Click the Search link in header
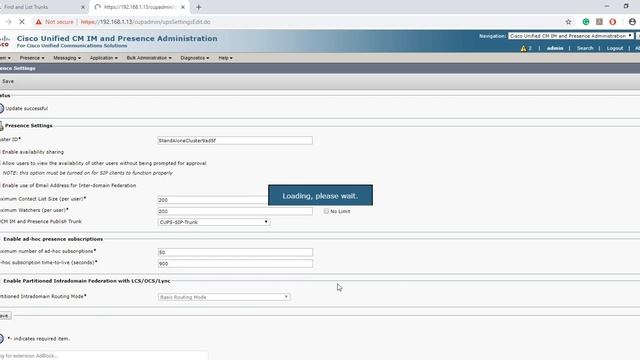 pyautogui.click(x=584, y=48)
